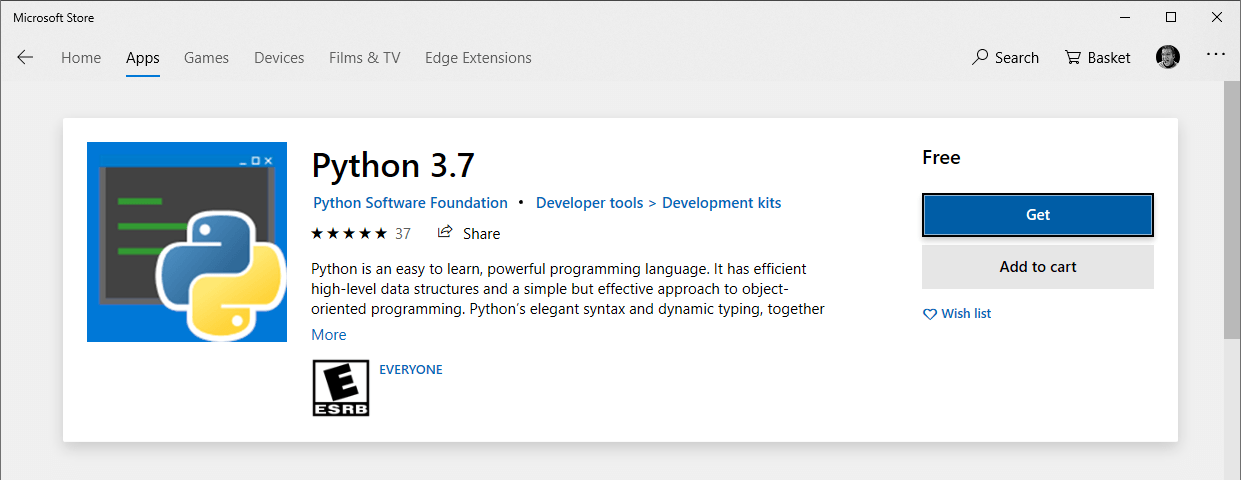This screenshot has height=480, width=1241.
Task: Add Python 3.7 to Wish list
Action: [957, 314]
